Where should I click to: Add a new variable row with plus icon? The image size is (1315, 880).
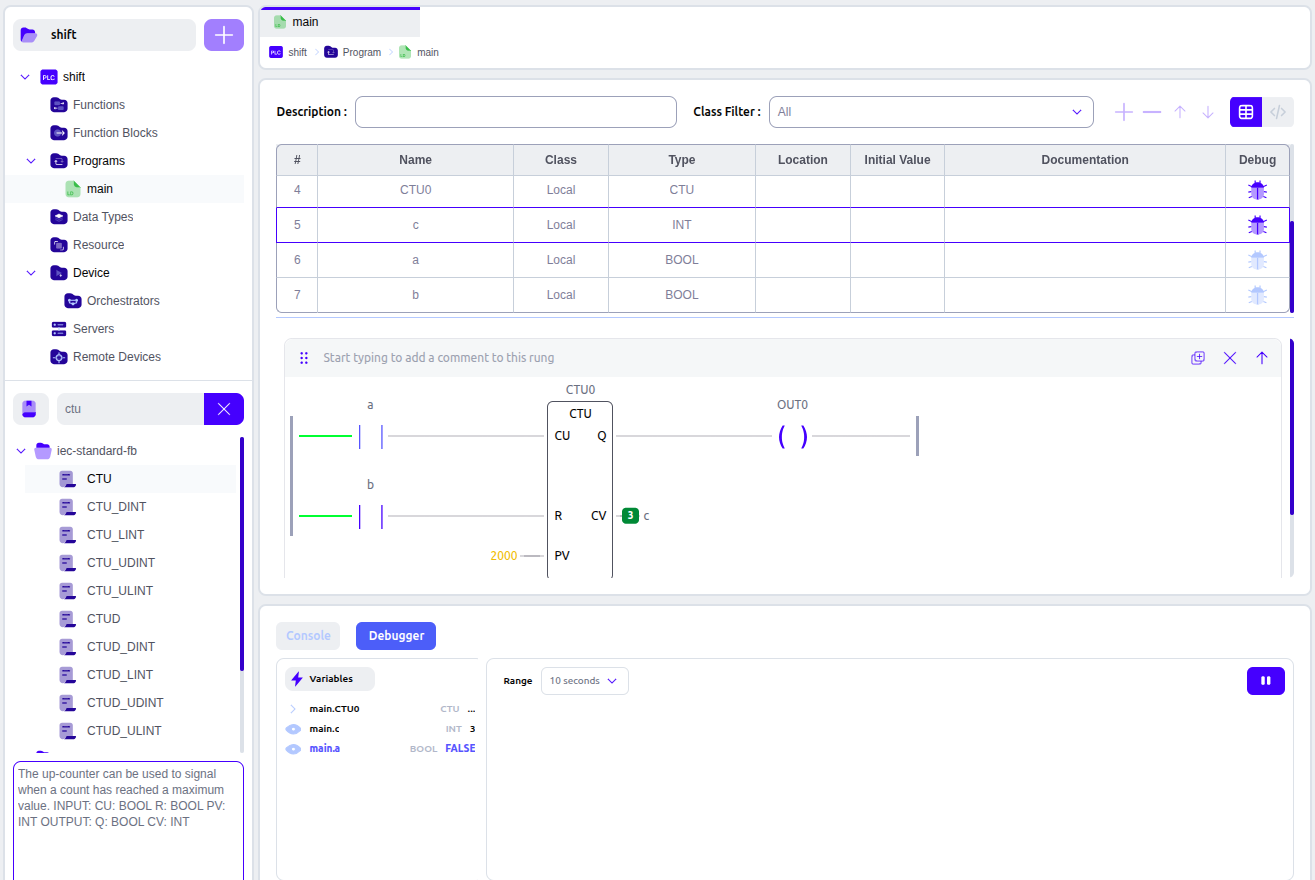point(1124,112)
